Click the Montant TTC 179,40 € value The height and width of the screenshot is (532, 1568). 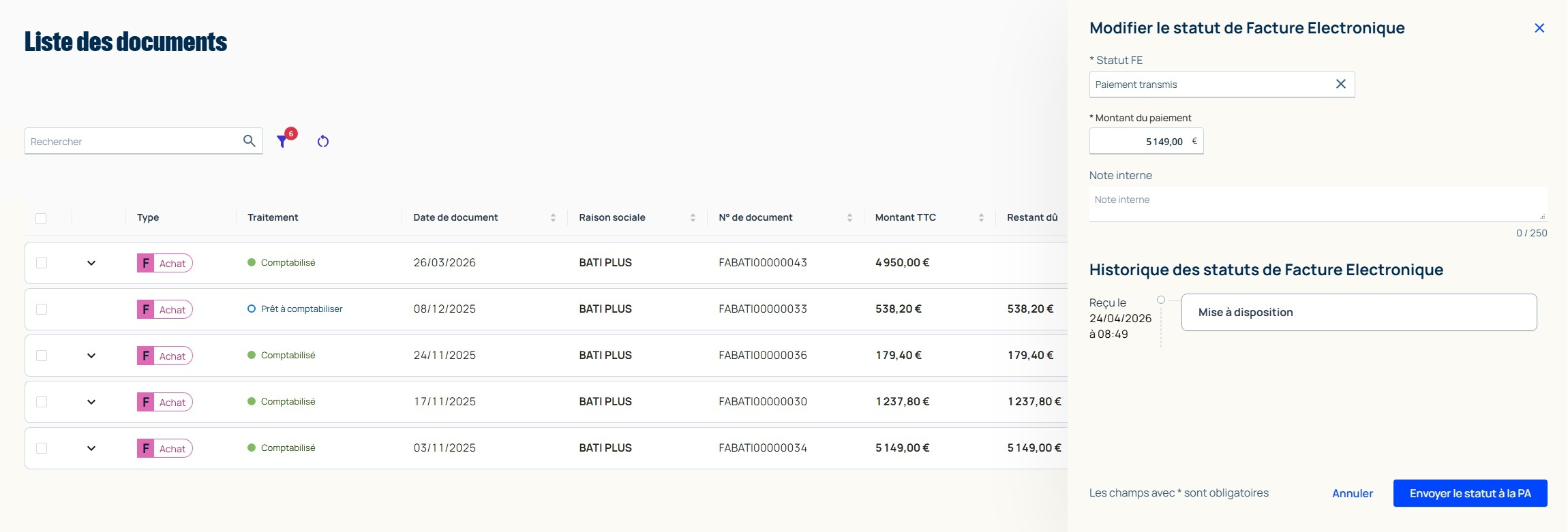tap(899, 355)
